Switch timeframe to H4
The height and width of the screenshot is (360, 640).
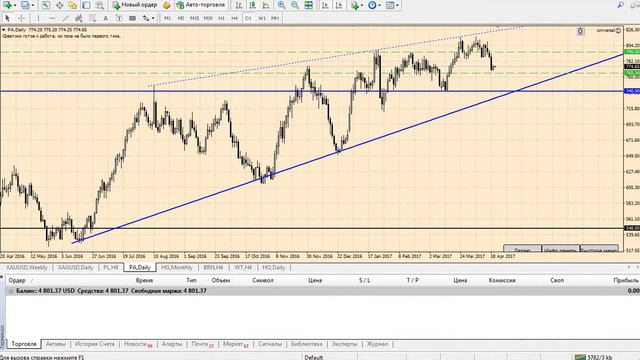[234, 18]
